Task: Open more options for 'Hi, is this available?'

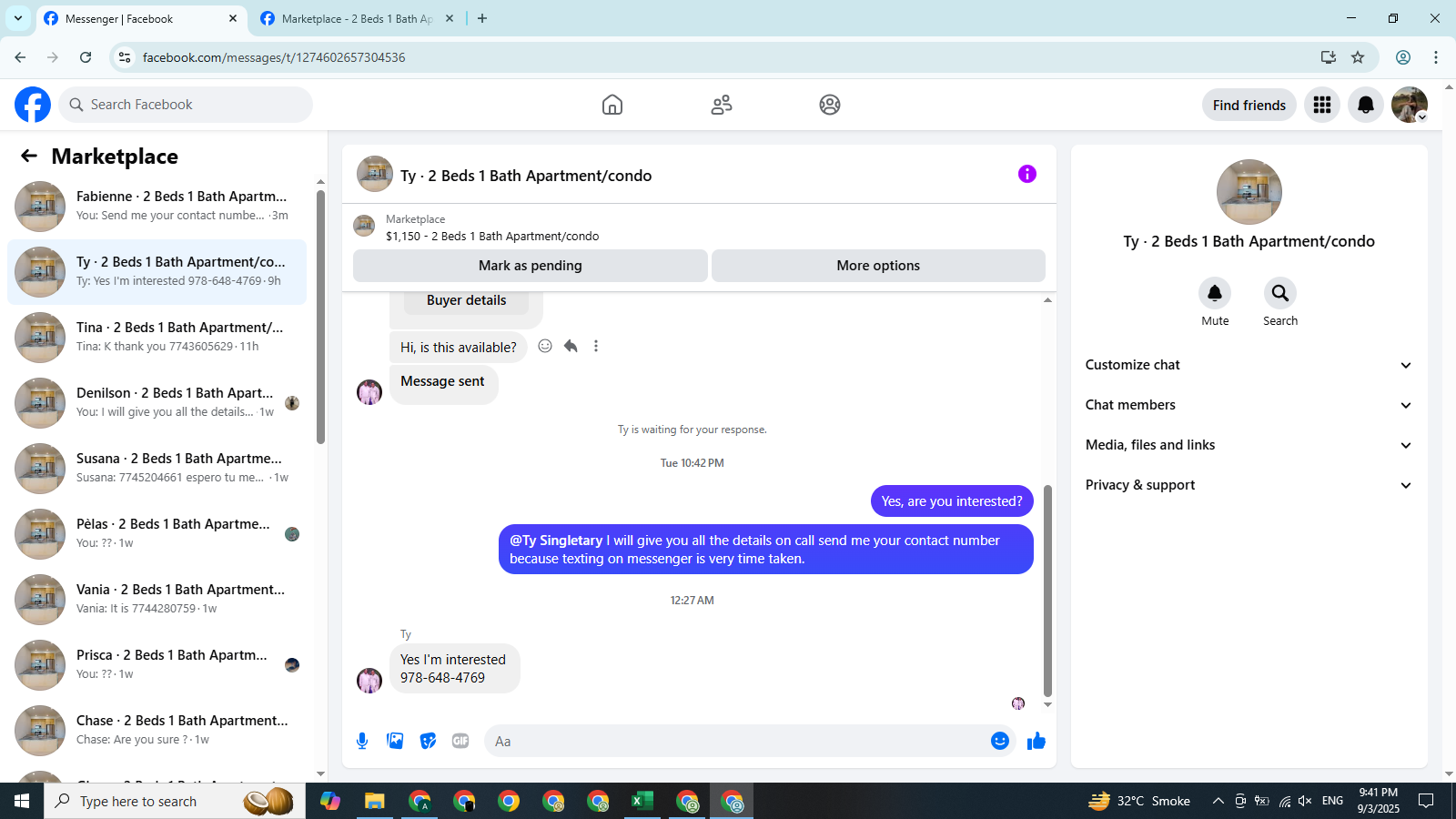Action: pyautogui.click(x=596, y=346)
